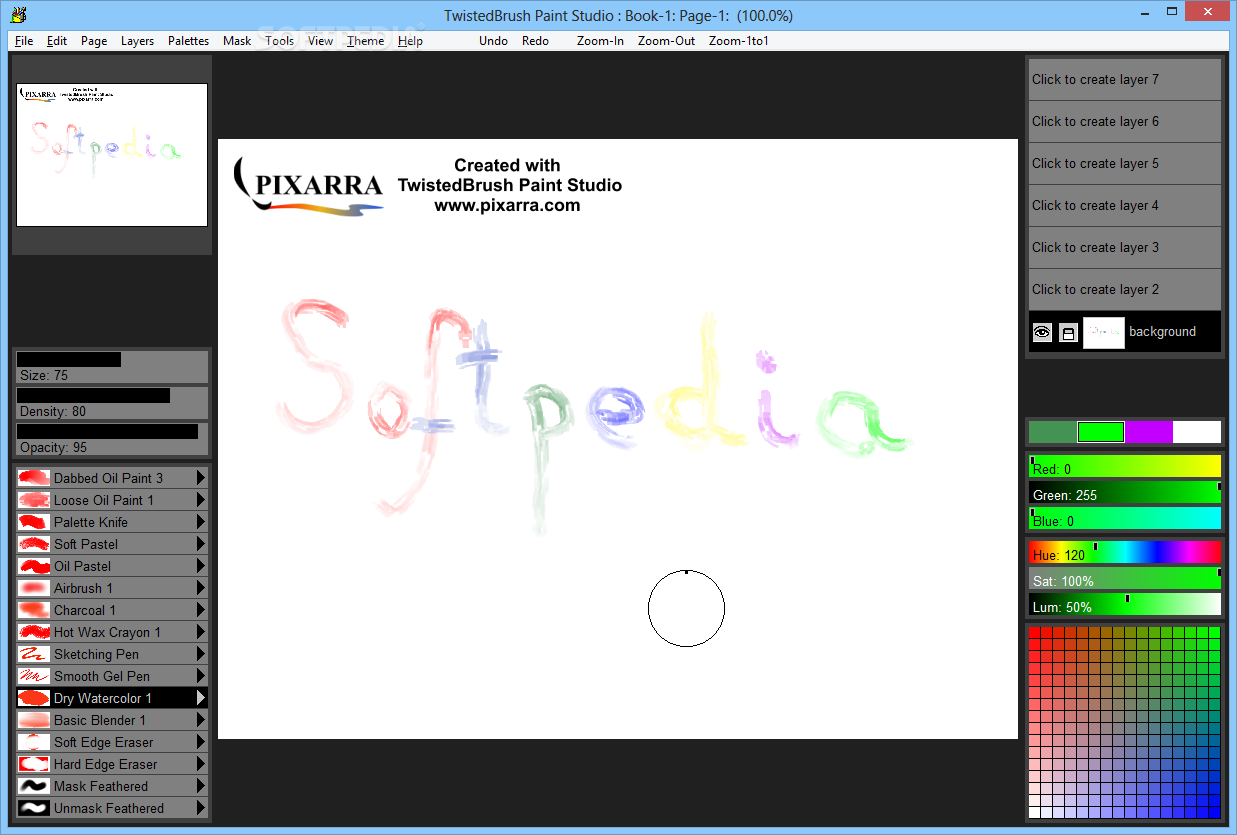This screenshot has height=835, width=1237.
Task: Open the Dry Watercolor 1 brush arrow
Action: click(x=201, y=698)
